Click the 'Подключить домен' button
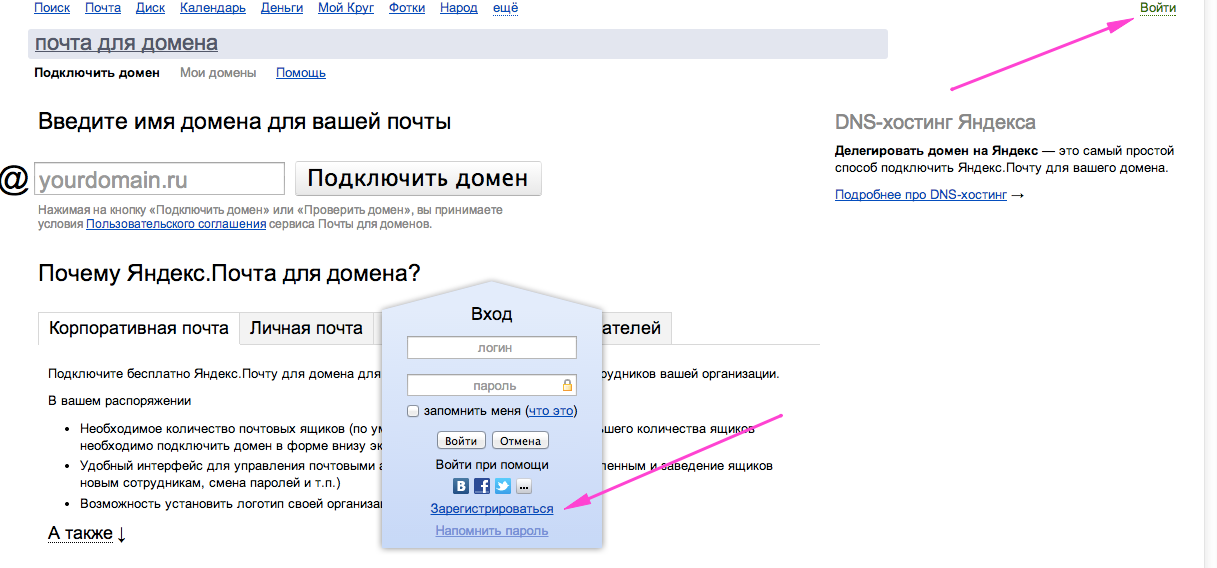The width and height of the screenshot is (1217, 568). [418, 178]
